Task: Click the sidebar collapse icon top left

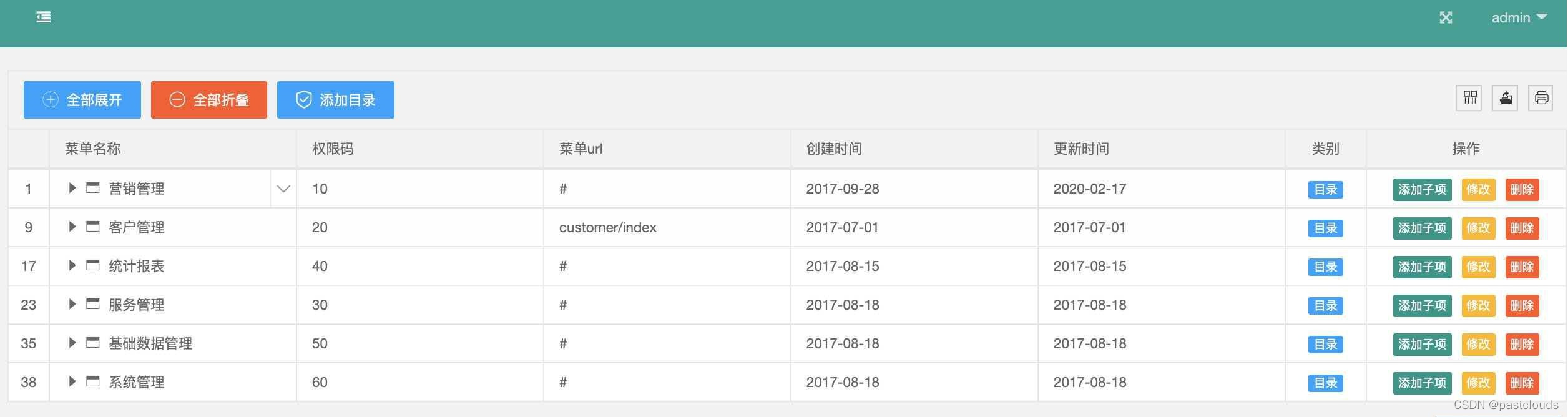Action: tap(43, 17)
